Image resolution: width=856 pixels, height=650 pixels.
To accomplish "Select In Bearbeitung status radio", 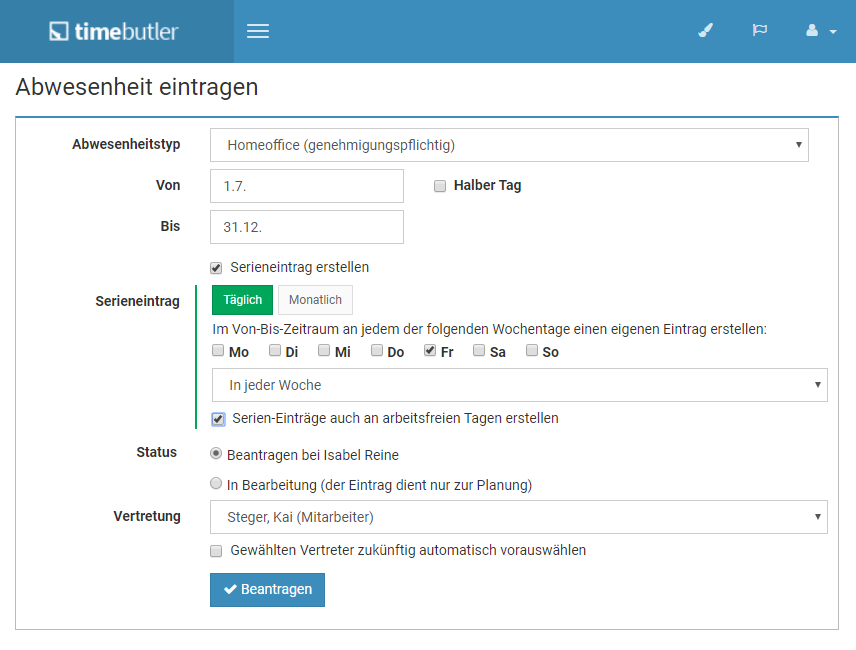I will [216, 484].
